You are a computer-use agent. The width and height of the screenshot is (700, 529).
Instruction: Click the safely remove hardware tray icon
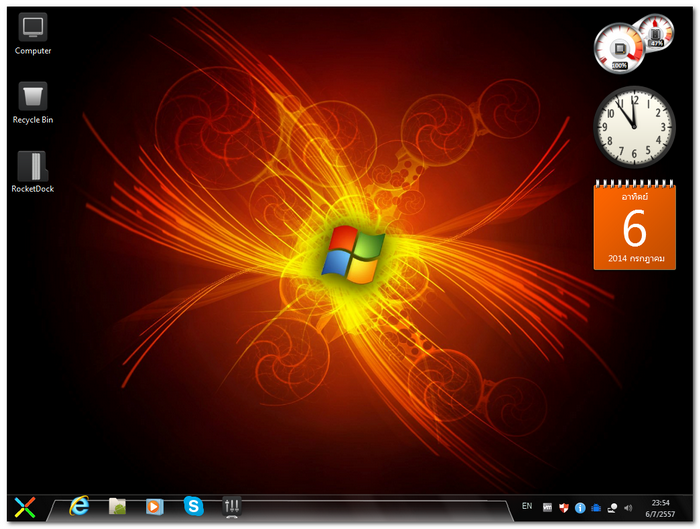pyautogui.click(x=612, y=508)
